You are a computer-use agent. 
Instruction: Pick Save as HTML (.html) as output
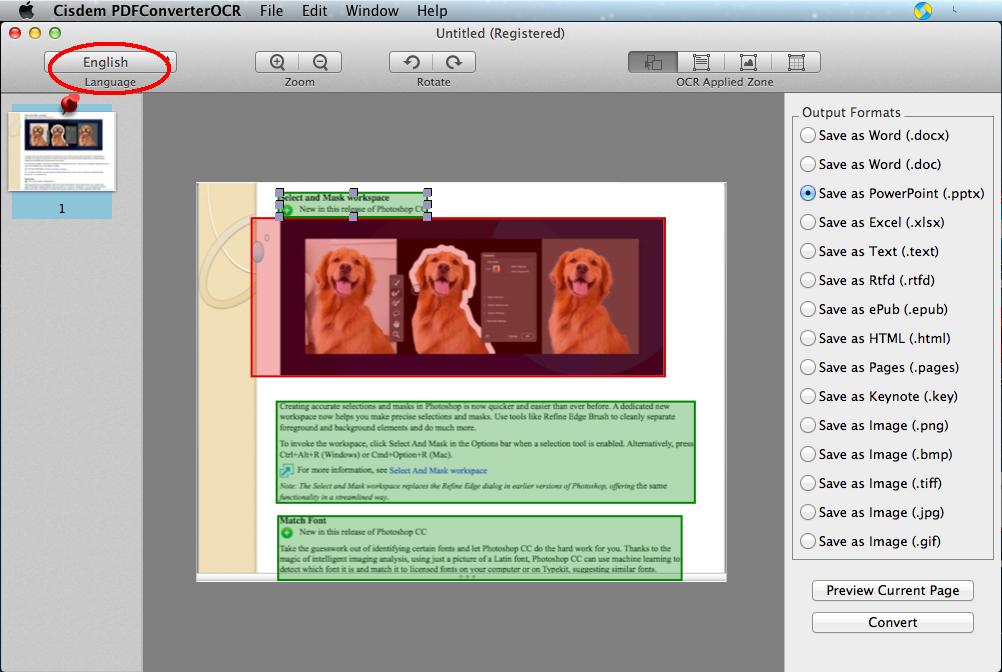tap(808, 338)
